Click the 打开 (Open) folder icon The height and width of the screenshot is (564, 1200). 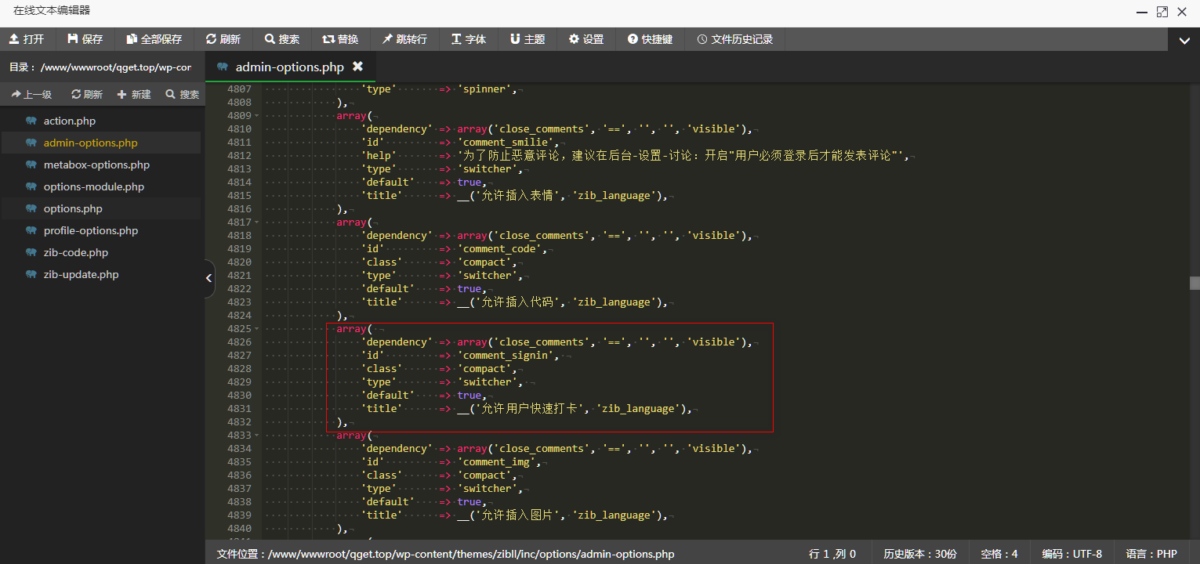[15, 39]
